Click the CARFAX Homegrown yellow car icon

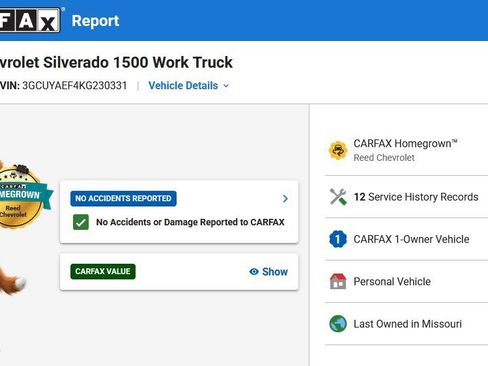click(x=338, y=150)
